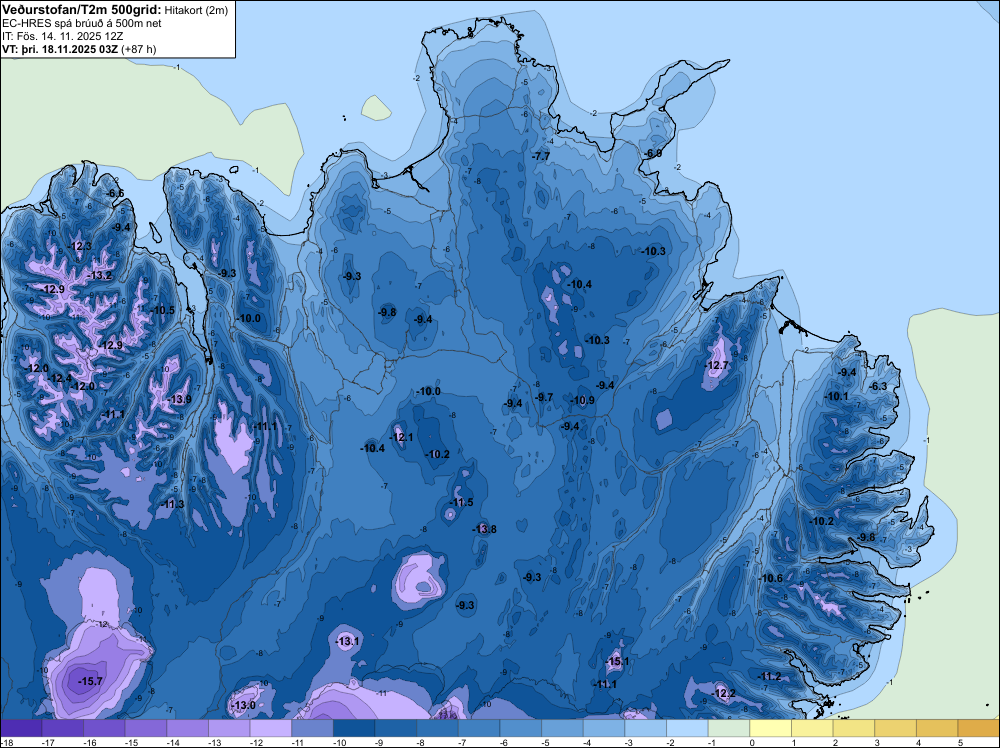Click the -12.4 temperature label

60,379
